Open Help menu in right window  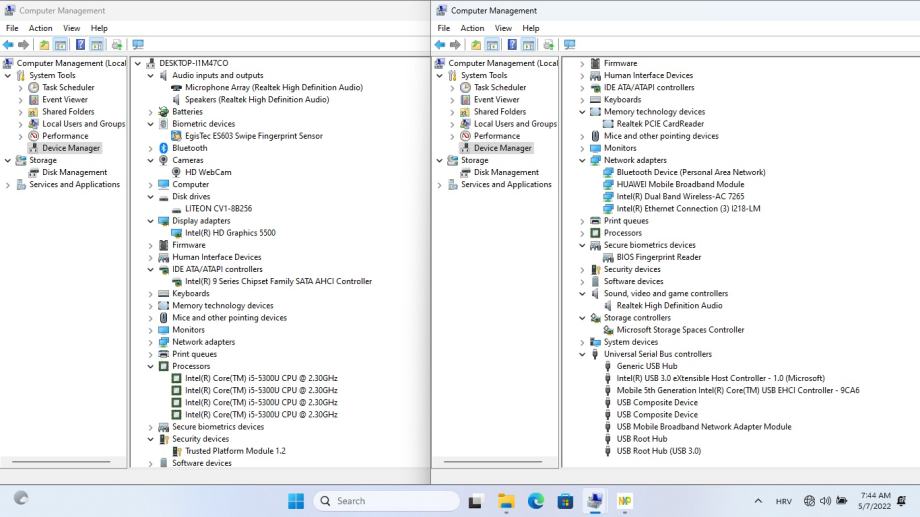click(x=530, y=28)
